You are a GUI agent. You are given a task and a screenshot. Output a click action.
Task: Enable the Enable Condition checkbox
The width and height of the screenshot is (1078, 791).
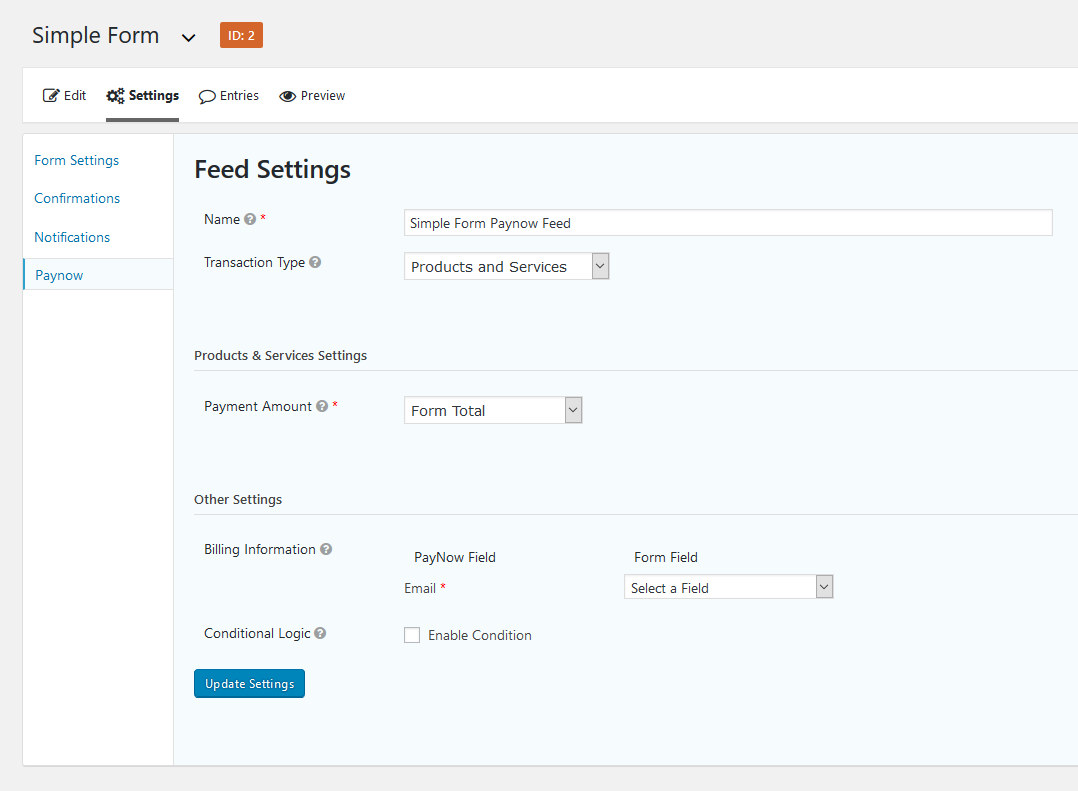[412, 635]
